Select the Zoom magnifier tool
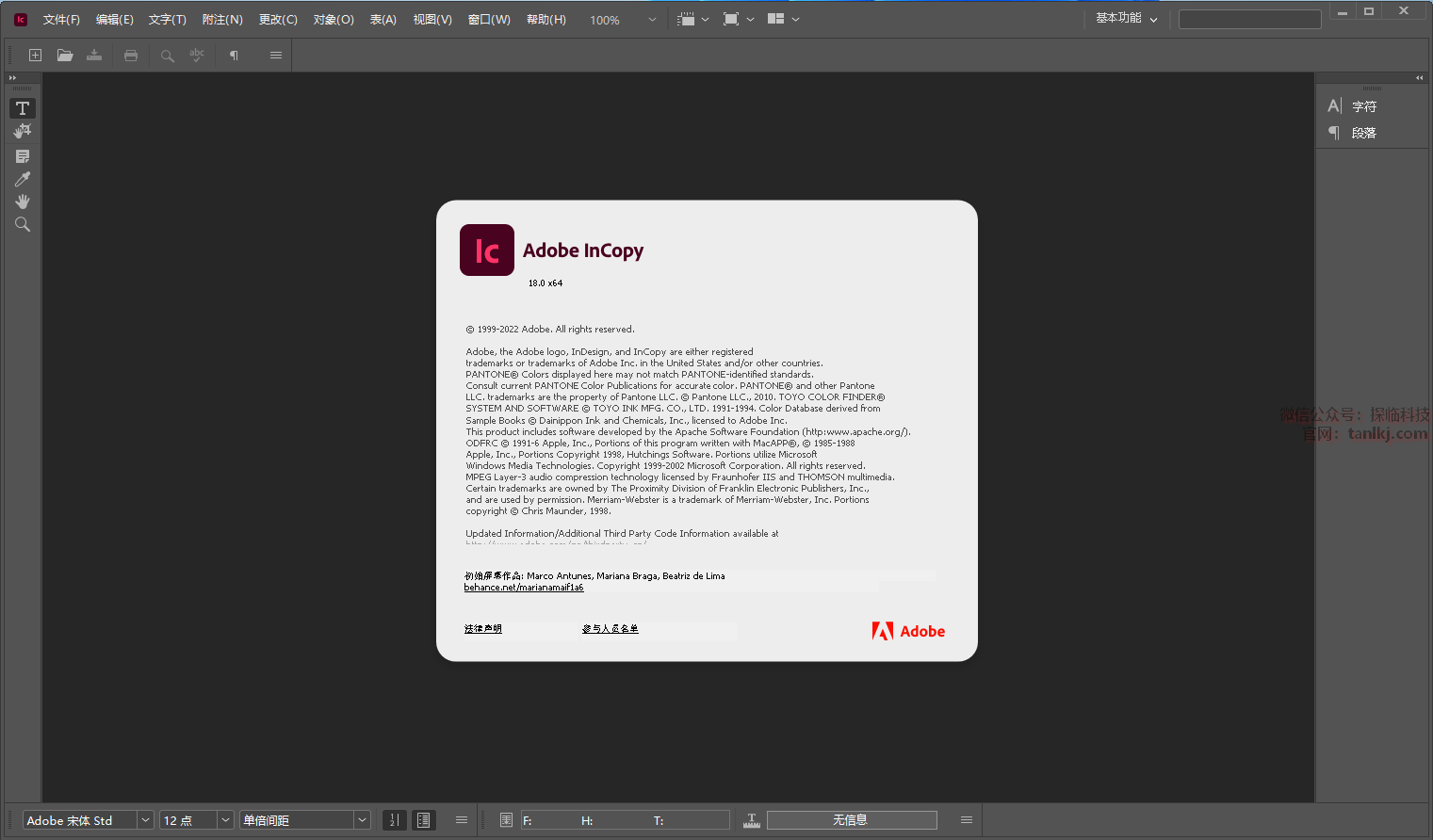Screen dimensions: 1433x840 coord(23,224)
